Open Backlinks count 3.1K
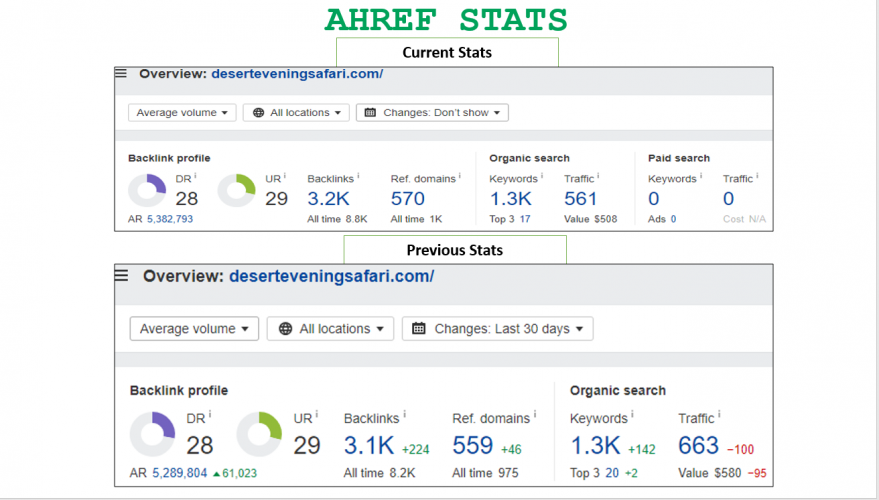The image size is (879, 500). 369,446
